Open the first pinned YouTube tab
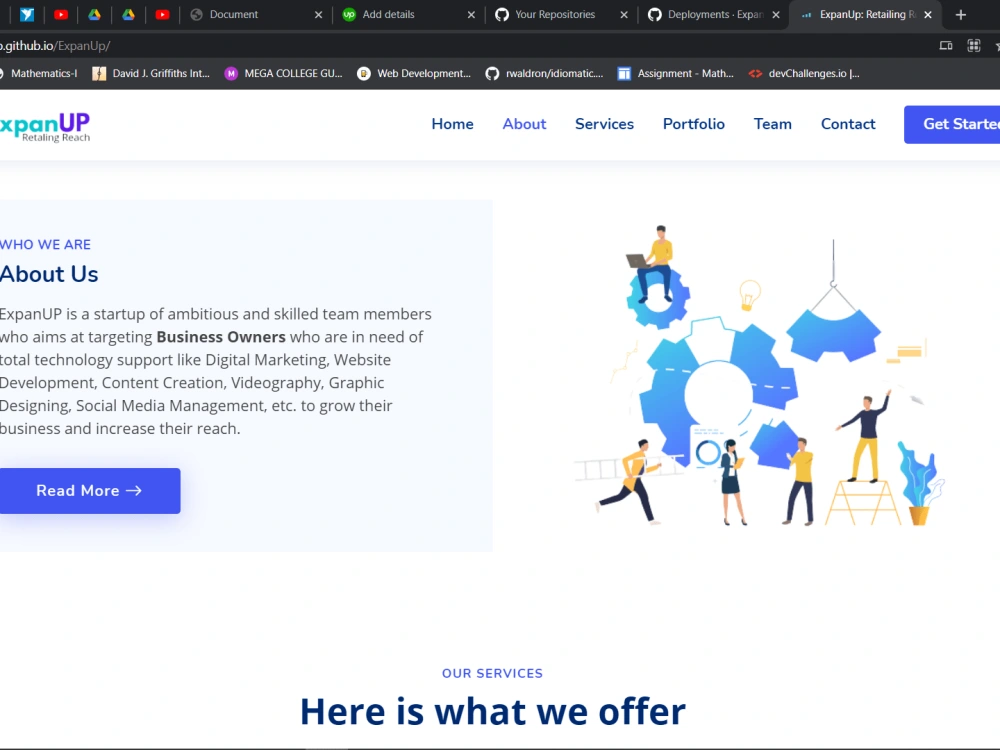Image resolution: width=1000 pixels, height=750 pixels. tap(61, 14)
